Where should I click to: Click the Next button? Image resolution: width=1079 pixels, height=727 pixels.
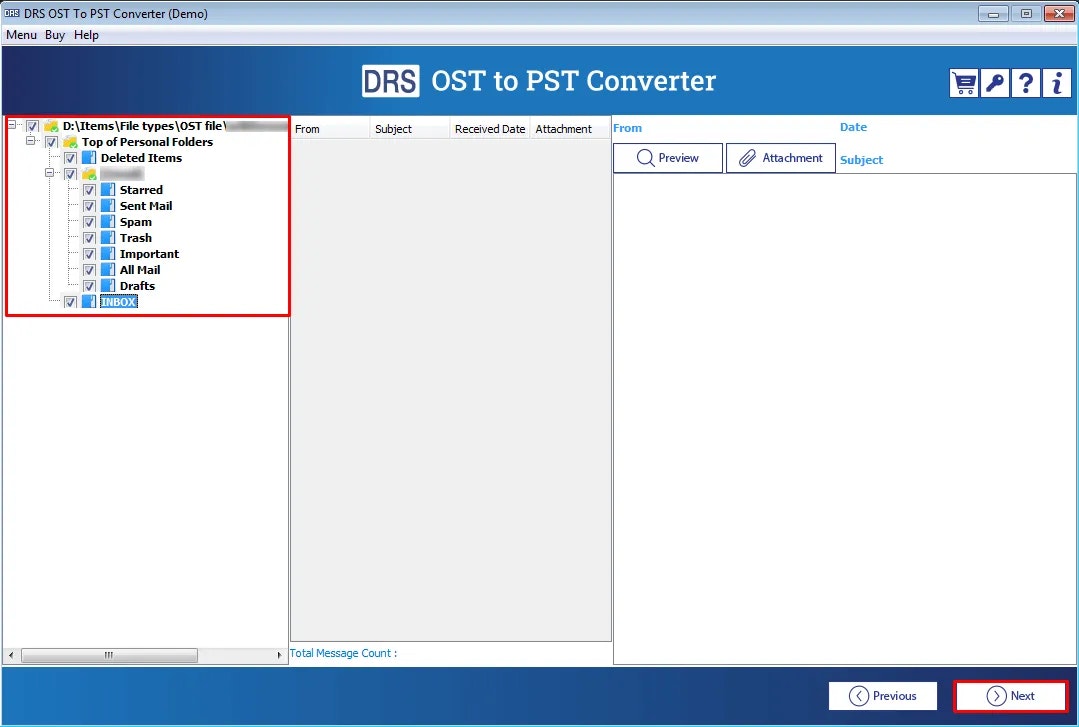(1011, 696)
